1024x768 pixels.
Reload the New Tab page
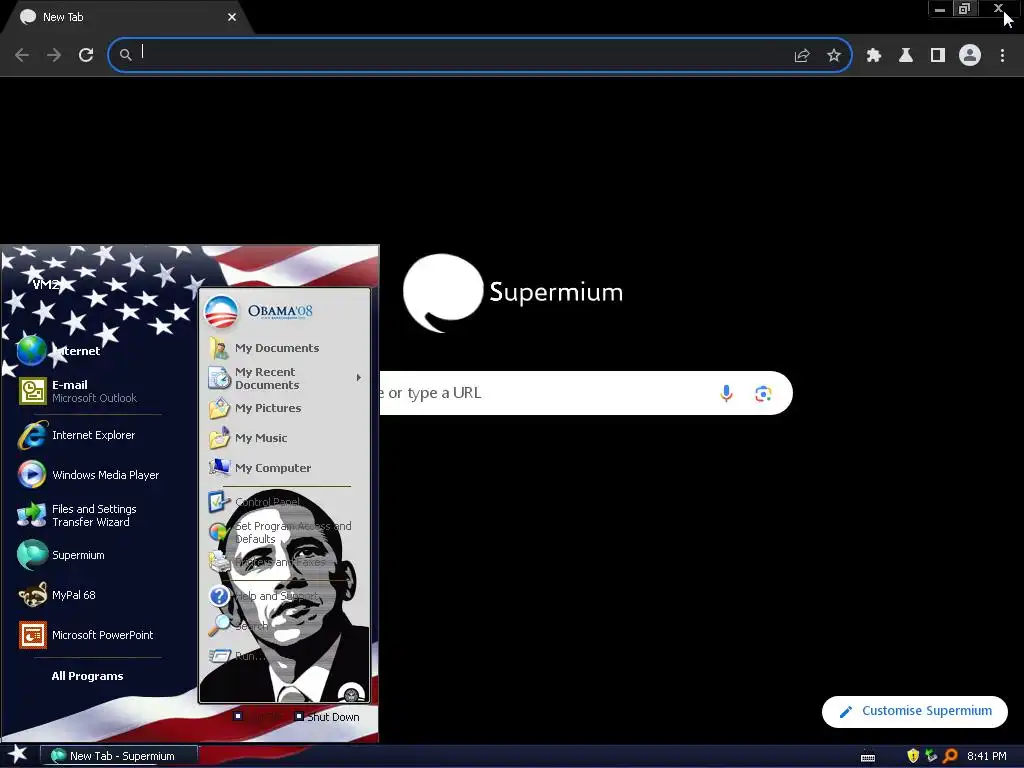click(x=86, y=55)
